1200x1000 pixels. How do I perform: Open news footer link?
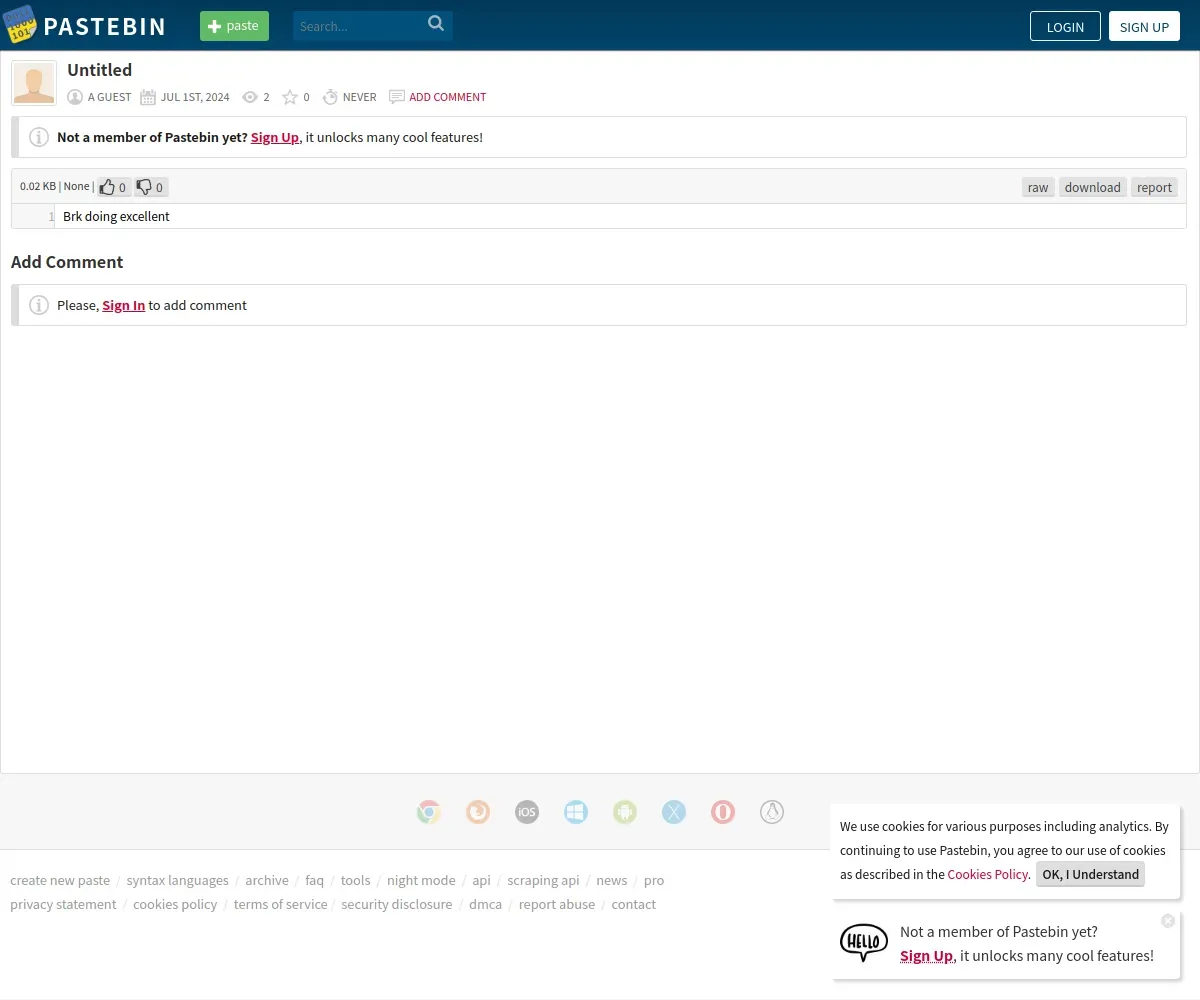pyautogui.click(x=612, y=880)
